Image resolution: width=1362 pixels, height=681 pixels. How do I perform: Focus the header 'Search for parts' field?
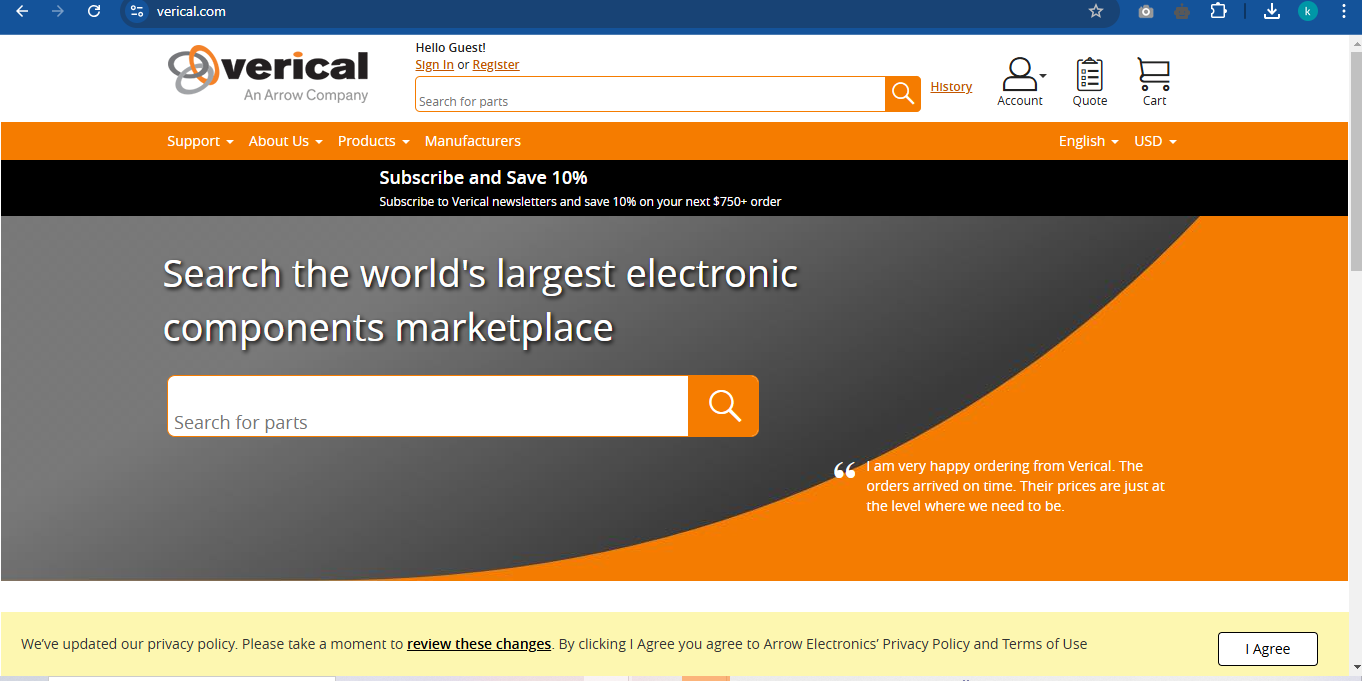point(650,94)
